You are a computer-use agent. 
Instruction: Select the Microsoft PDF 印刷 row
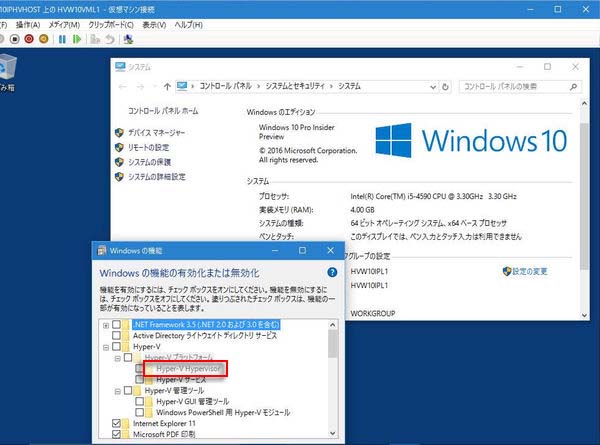tap(164, 434)
